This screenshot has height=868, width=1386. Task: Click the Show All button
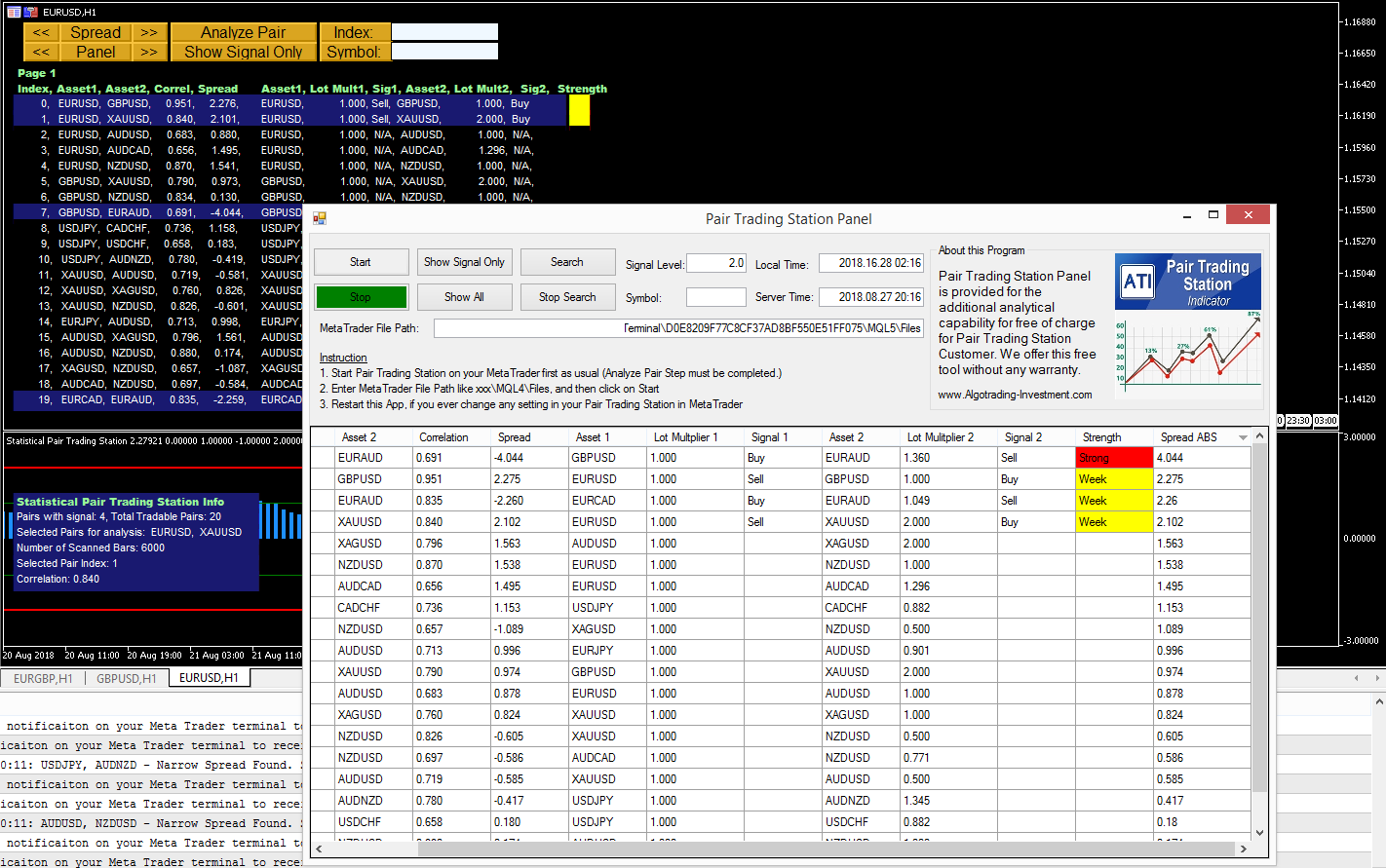pos(464,297)
